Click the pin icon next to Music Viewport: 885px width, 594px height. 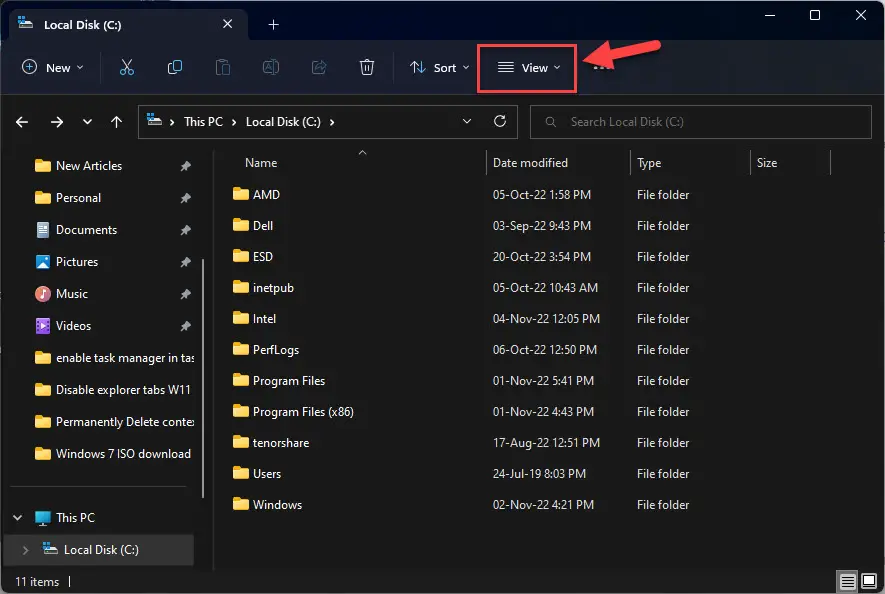186,294
